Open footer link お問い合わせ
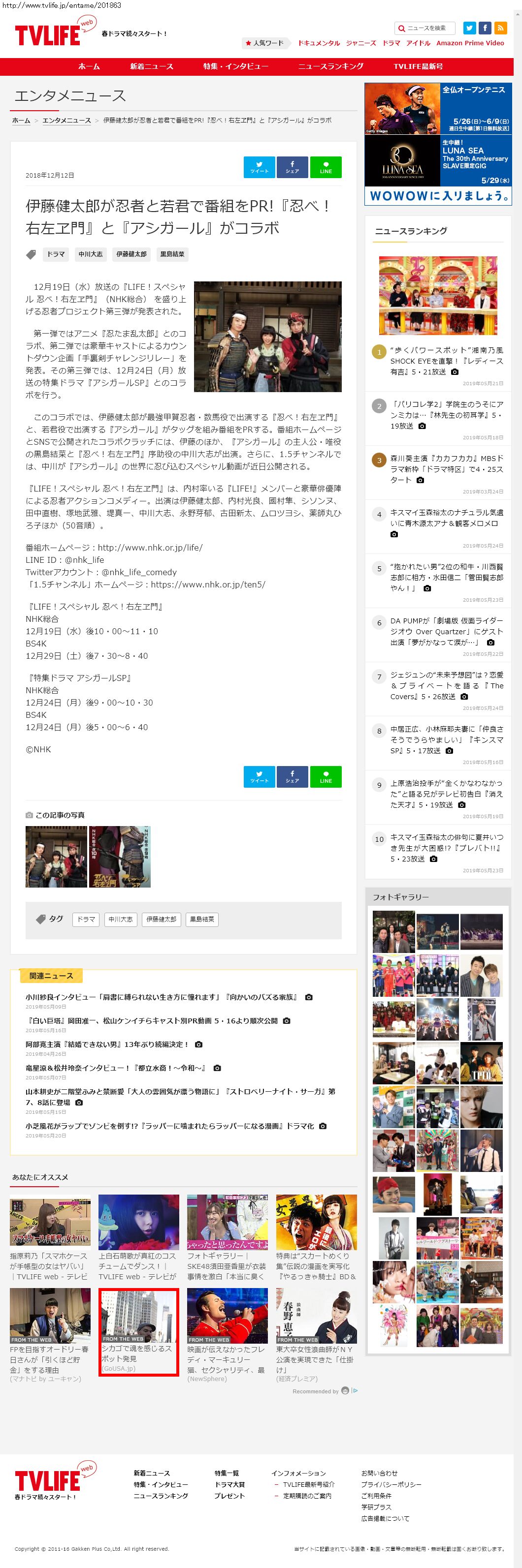Viewport: 522px width, 1568px height. [380, 1474]
